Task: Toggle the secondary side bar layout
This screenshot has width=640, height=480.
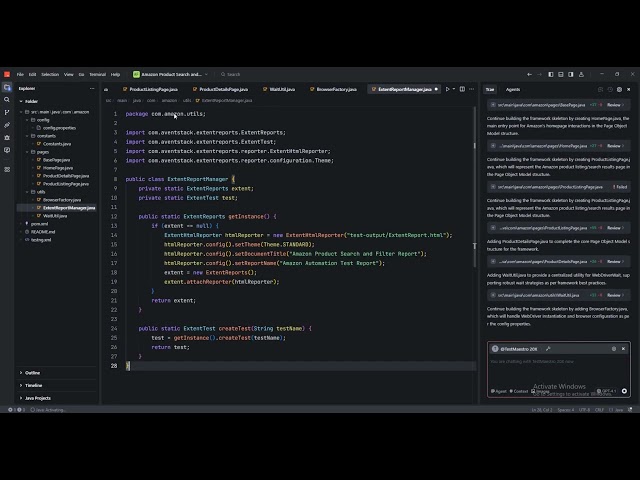Action: click(571, 74)
